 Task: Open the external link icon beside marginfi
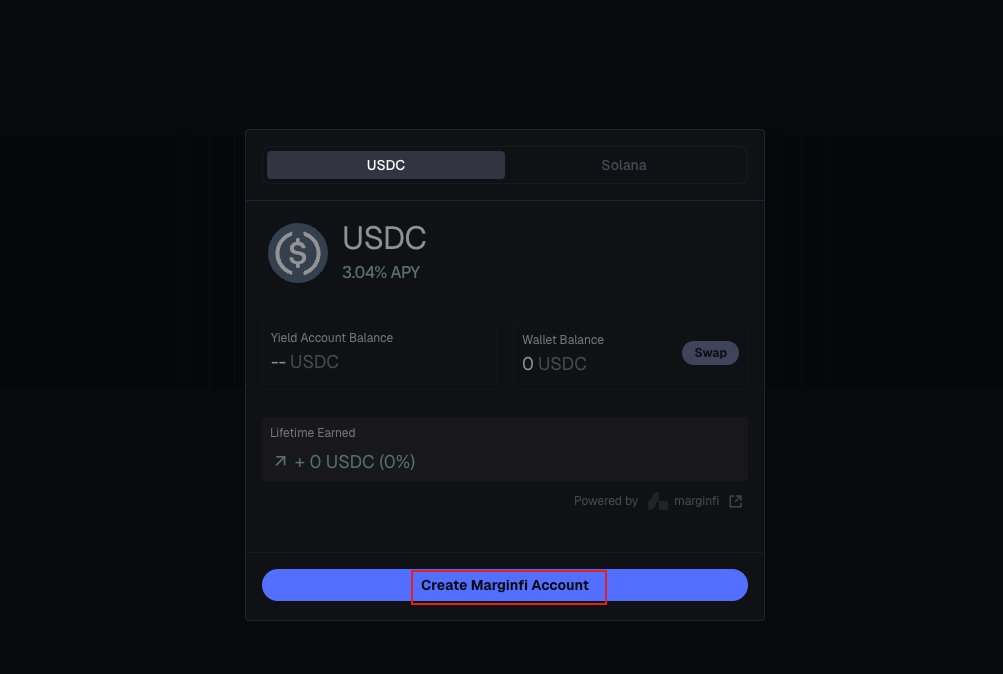[736, 501]
